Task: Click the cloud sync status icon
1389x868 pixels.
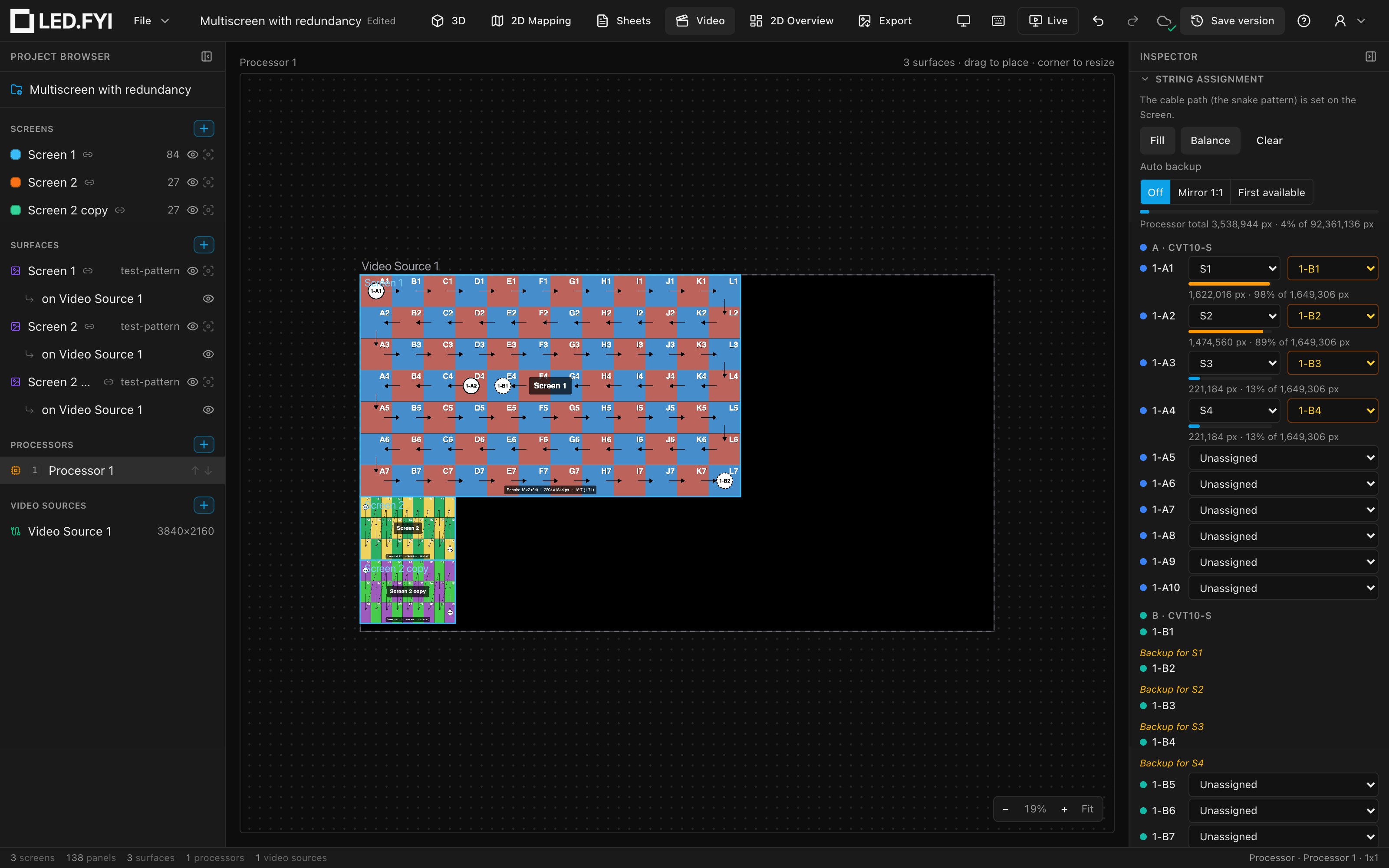Action: click(x=1164, y=21)
